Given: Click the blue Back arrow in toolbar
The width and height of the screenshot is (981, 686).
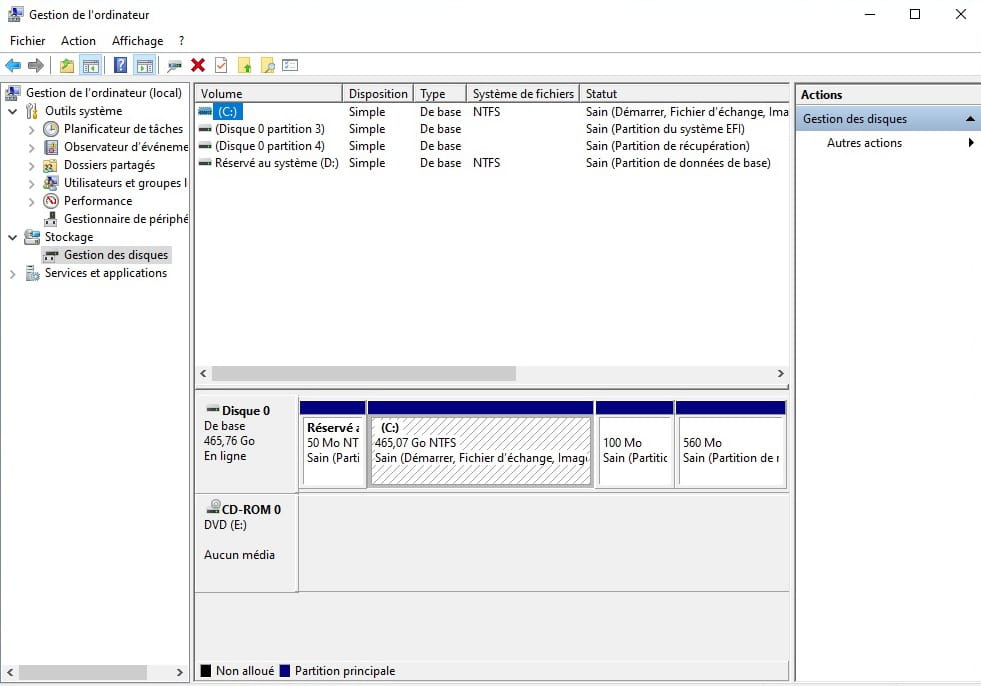Looking at the screenshot, I should [x=13, y=66].
